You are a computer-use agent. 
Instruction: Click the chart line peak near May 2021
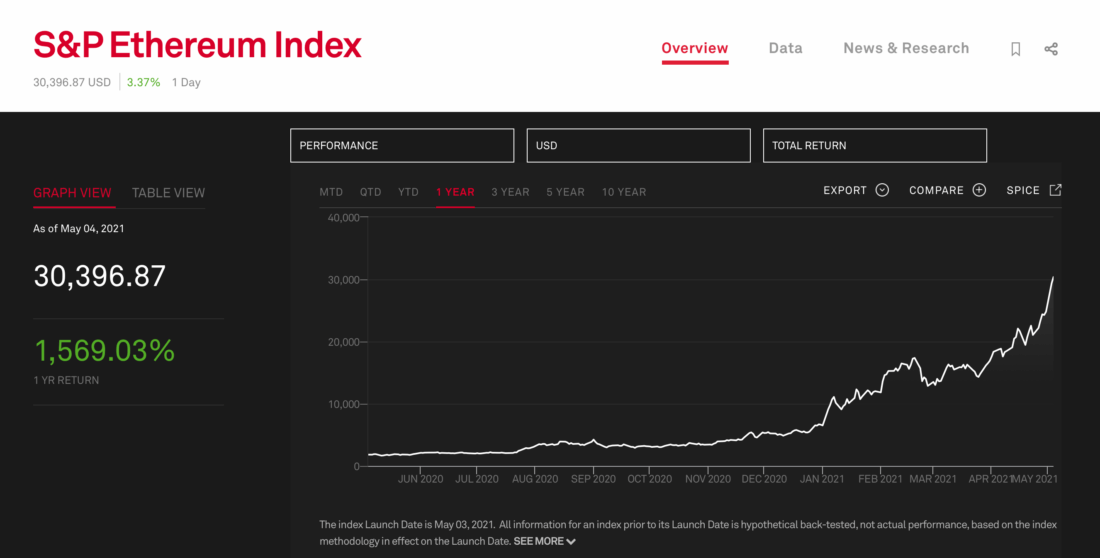point(1053,277)
